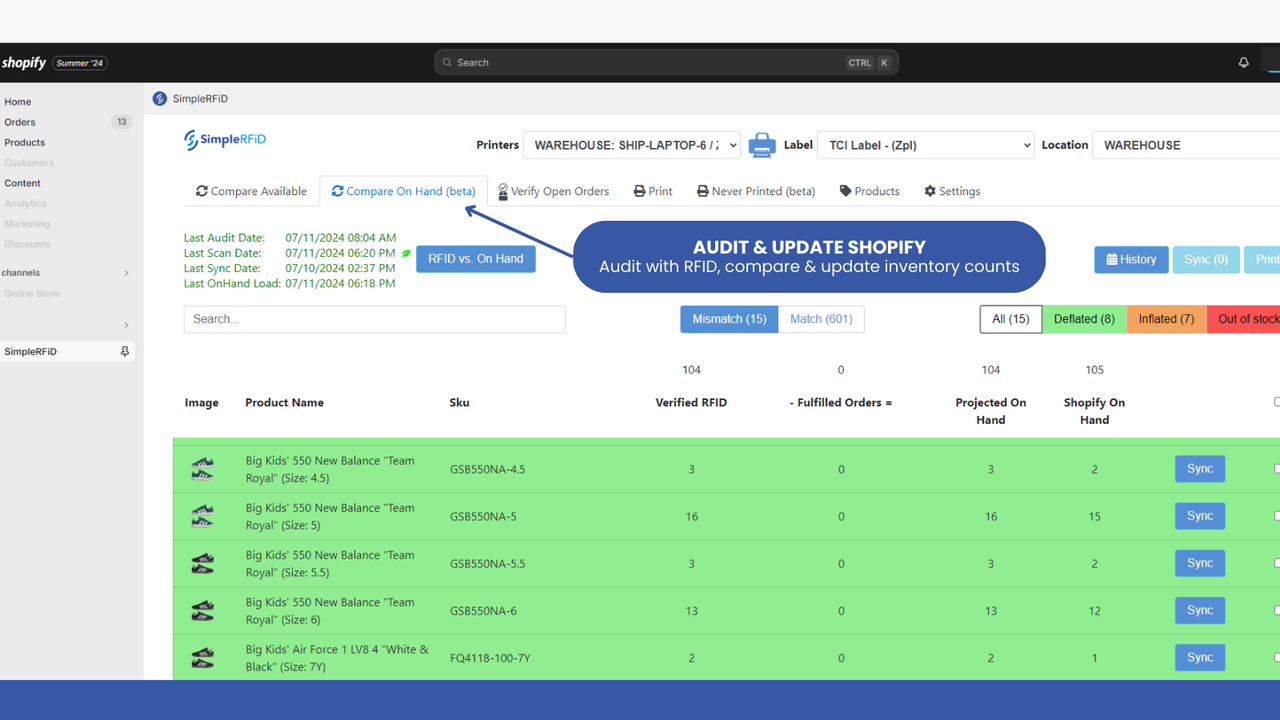Expand the chevron below Online Store

(126, 325)
